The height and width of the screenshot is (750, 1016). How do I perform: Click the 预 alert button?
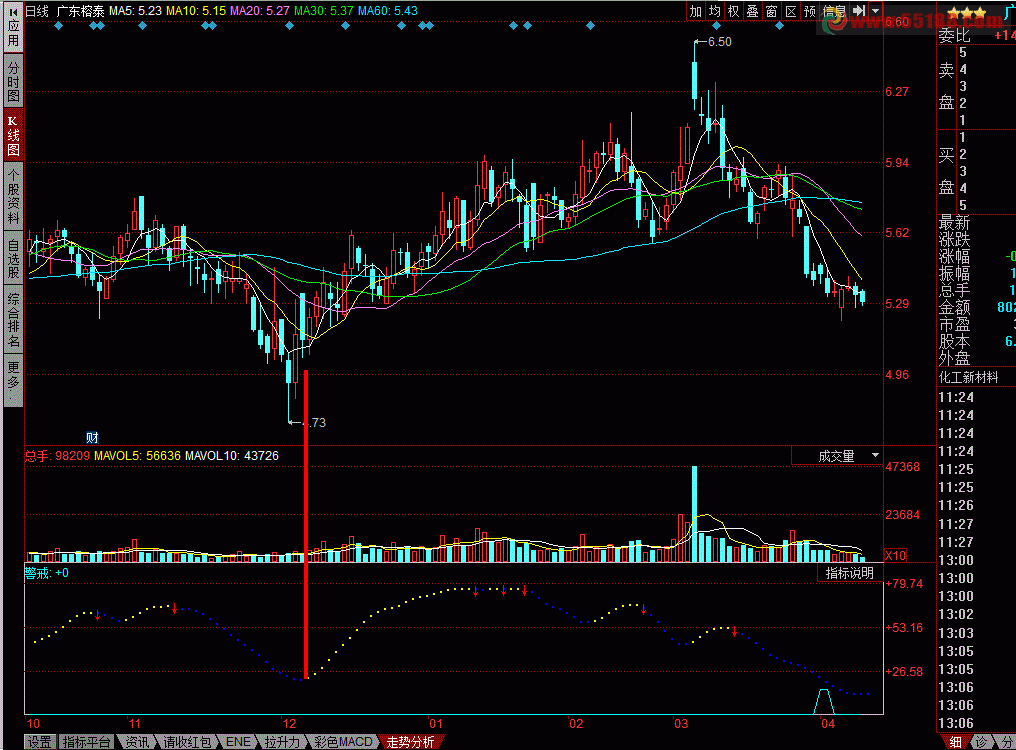809,11
